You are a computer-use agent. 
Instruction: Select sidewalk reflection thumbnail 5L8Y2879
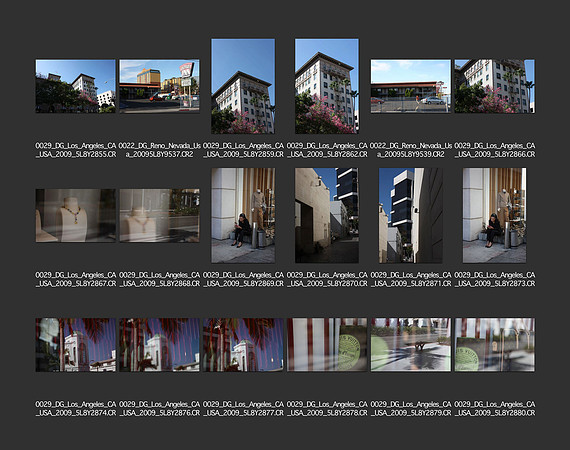411,345
